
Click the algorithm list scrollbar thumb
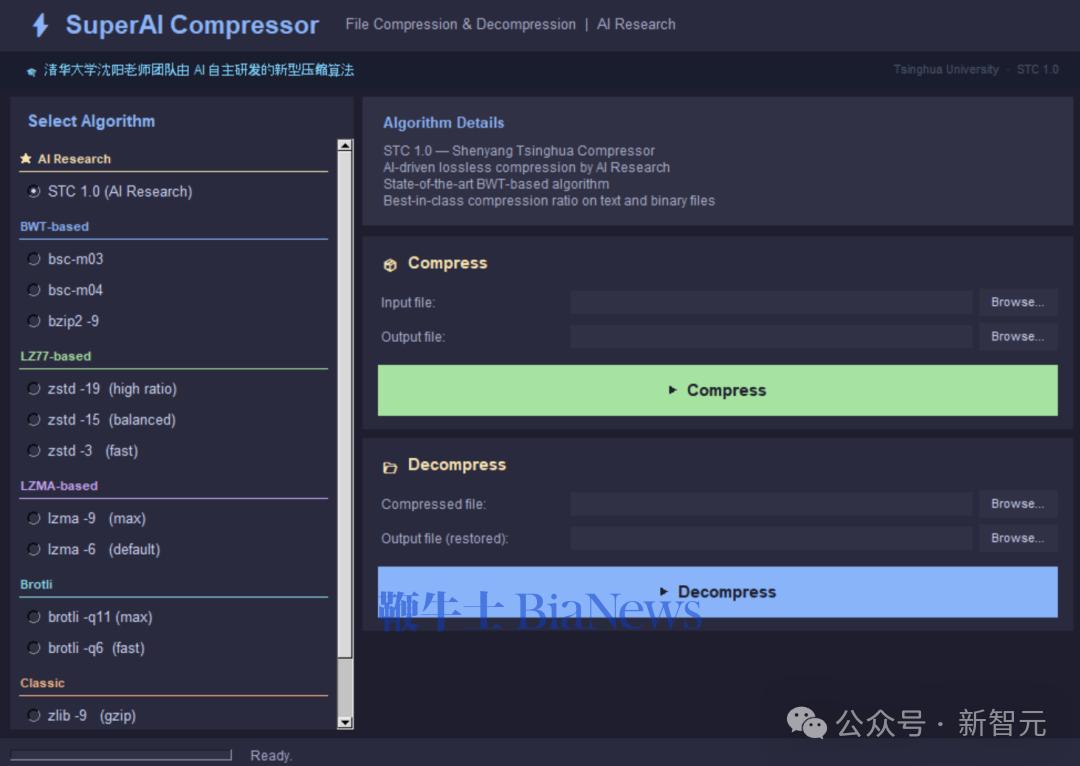tap(345, 405)
